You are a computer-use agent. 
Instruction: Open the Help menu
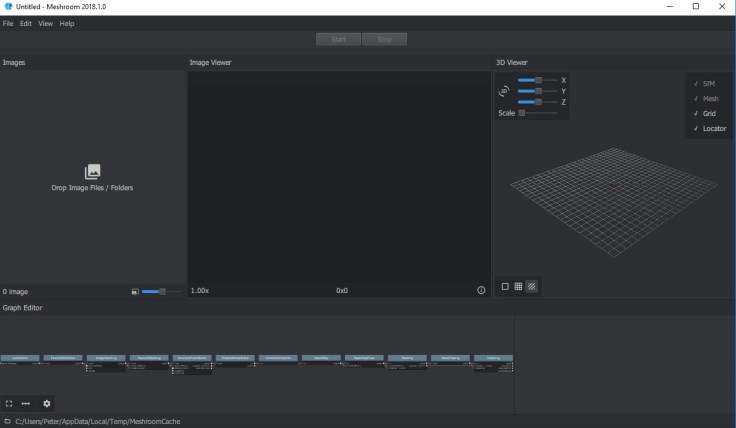click(67, 23)
